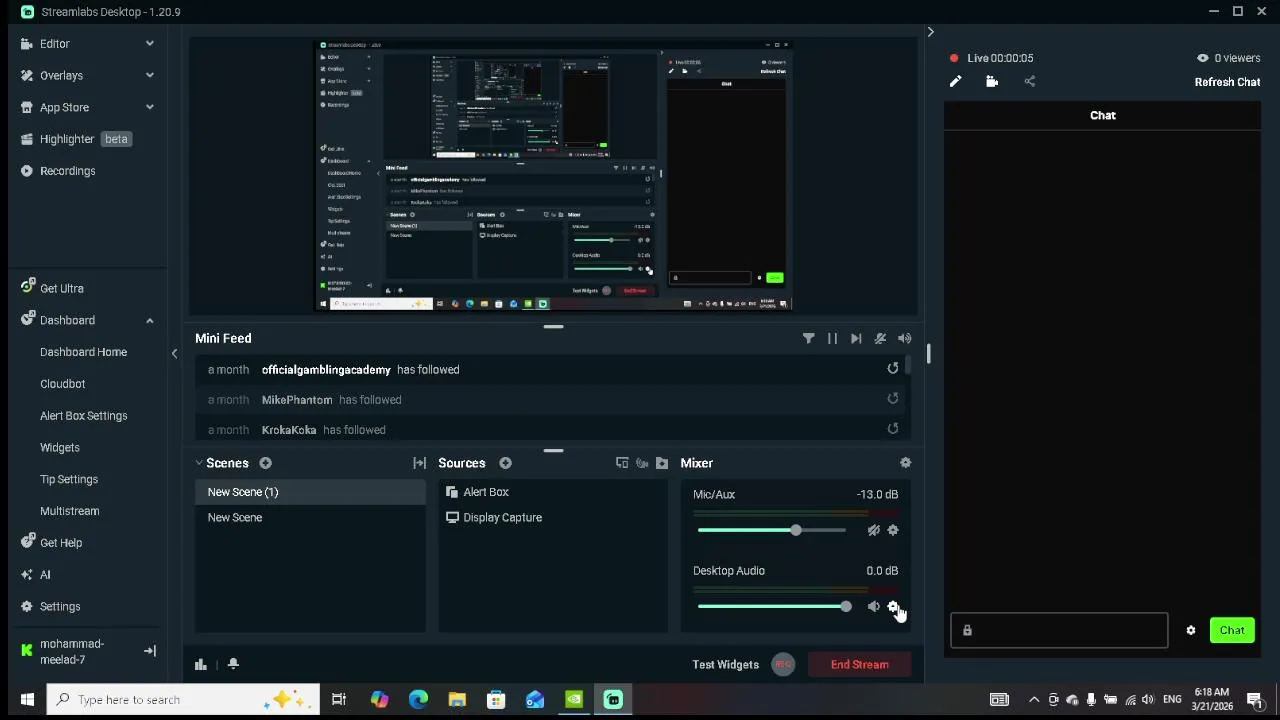Screen dimensions: 1280x720
Task: Click the Refresh Chat button
Action: click(1227, 83)
